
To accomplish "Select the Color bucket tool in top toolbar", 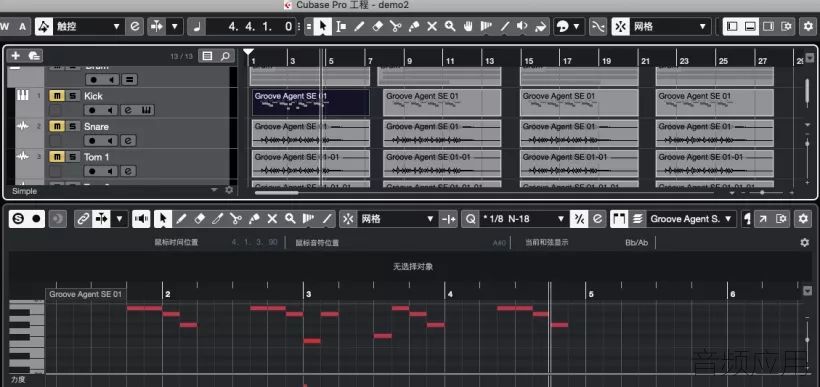I will pos(541,26).
